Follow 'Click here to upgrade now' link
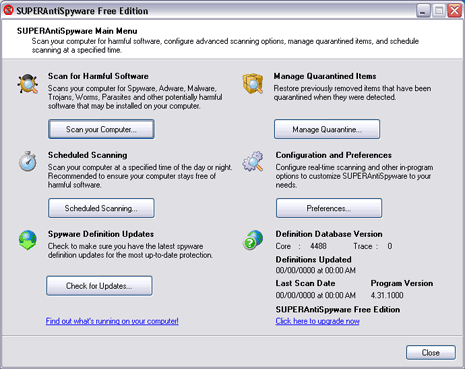The width and height of the screenshot is (465, 369). 317,321
